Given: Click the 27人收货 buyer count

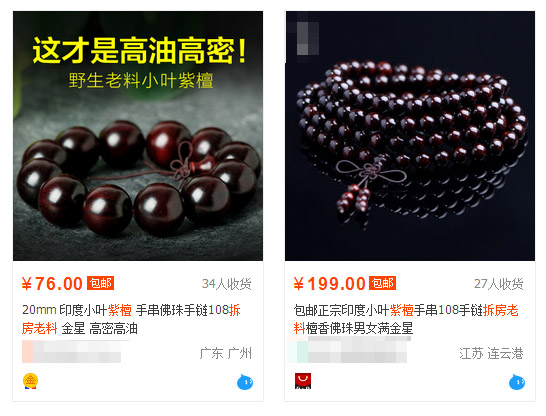Looking at the screenshot, I should coord(498,284).
